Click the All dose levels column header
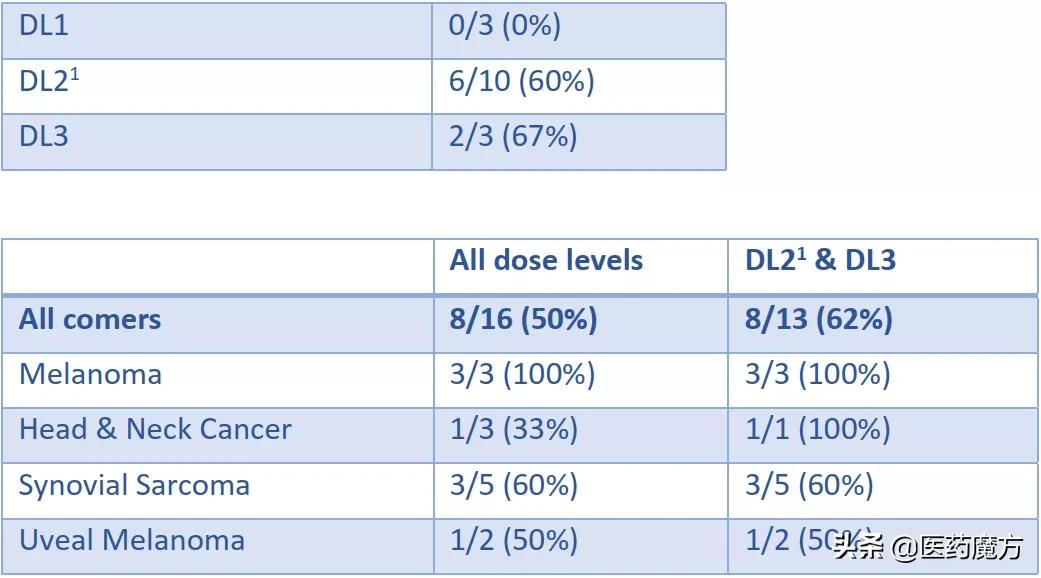The image size is (1041, 578). tap(546, 261)
